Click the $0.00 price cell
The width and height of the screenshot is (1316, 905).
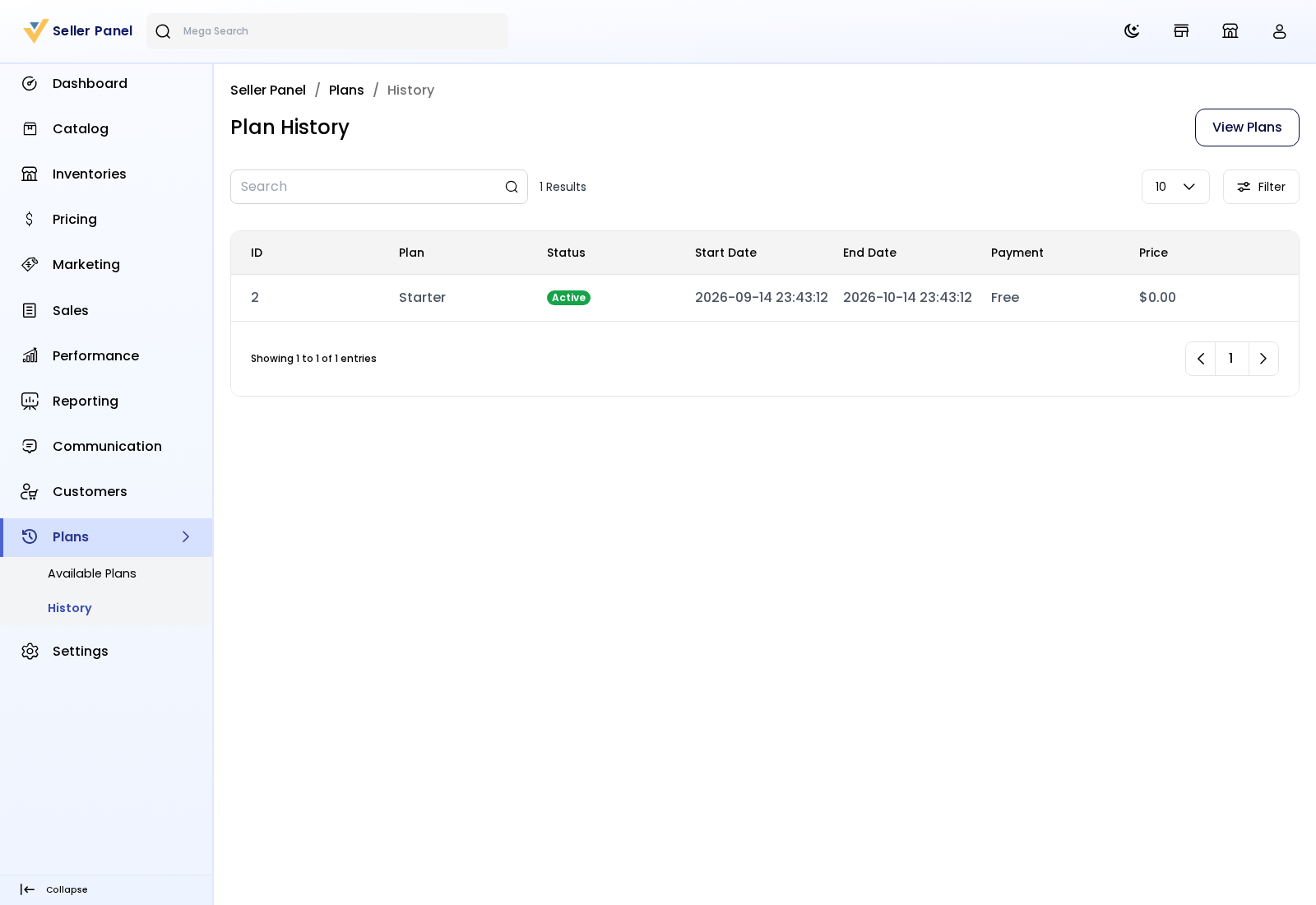point(1157,298)
